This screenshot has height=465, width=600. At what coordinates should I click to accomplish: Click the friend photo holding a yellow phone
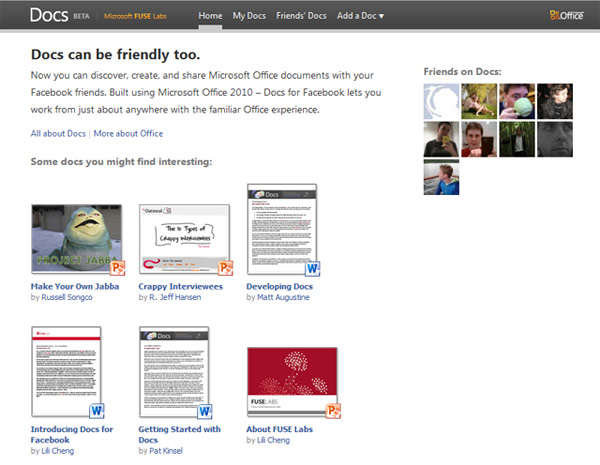441,139
